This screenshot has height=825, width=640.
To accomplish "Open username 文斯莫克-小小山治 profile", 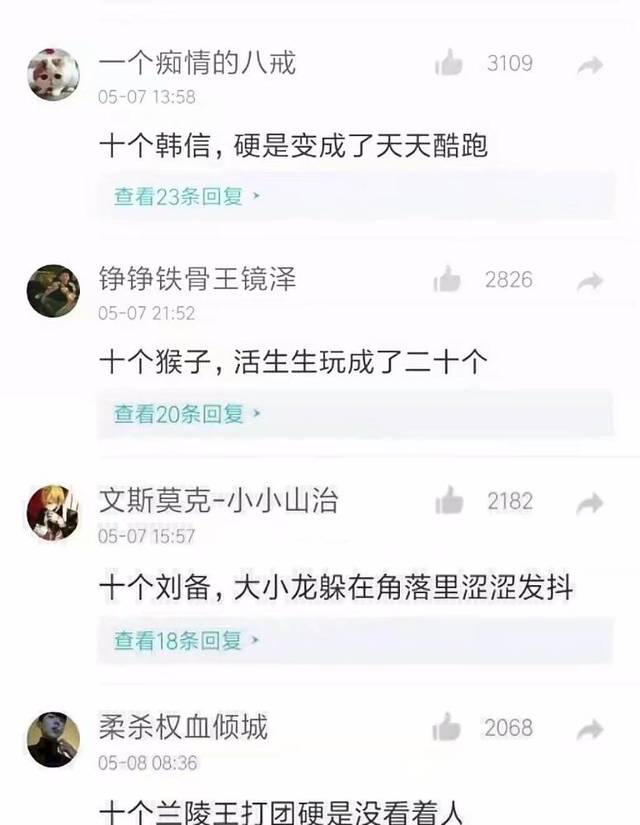I will pos(218,501).
